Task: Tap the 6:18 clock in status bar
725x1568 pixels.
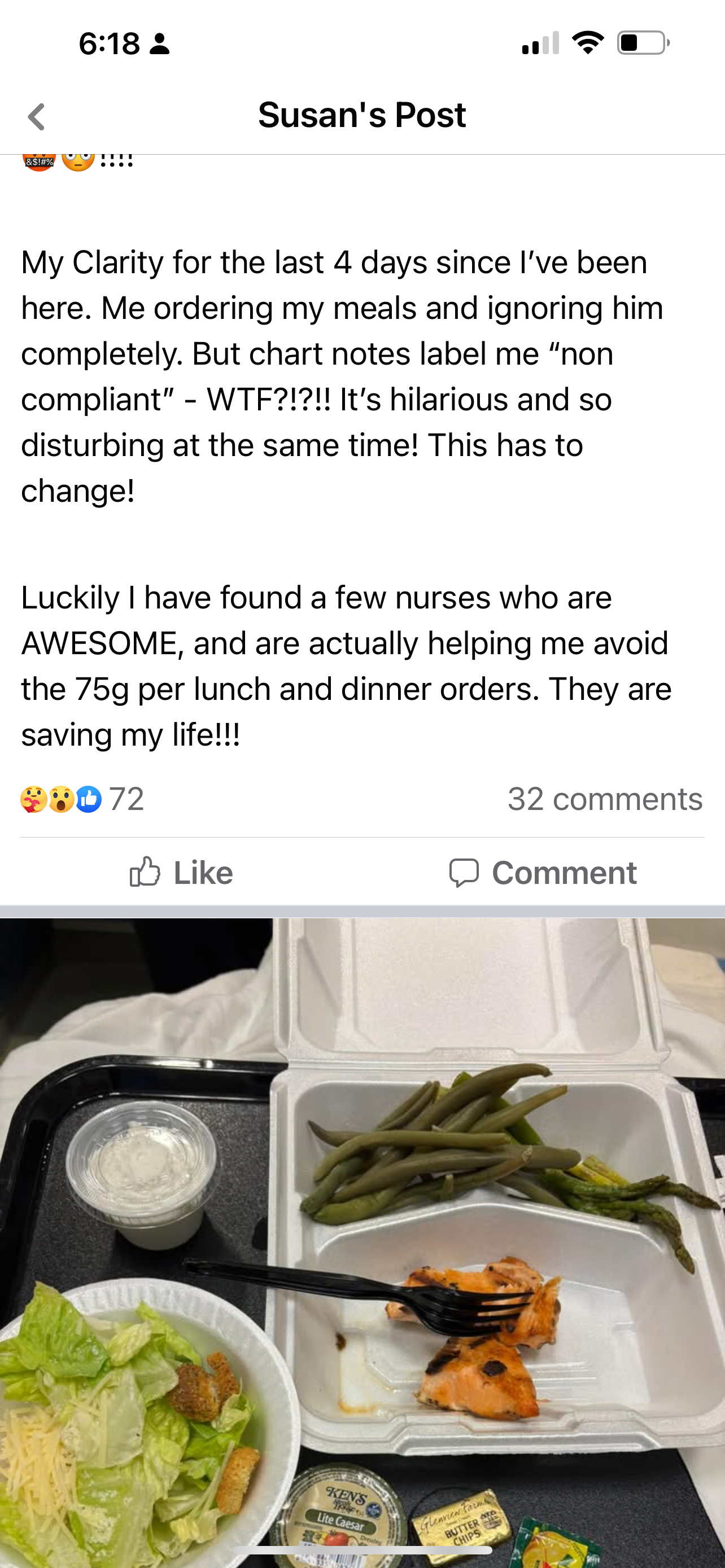Action: 110,44
